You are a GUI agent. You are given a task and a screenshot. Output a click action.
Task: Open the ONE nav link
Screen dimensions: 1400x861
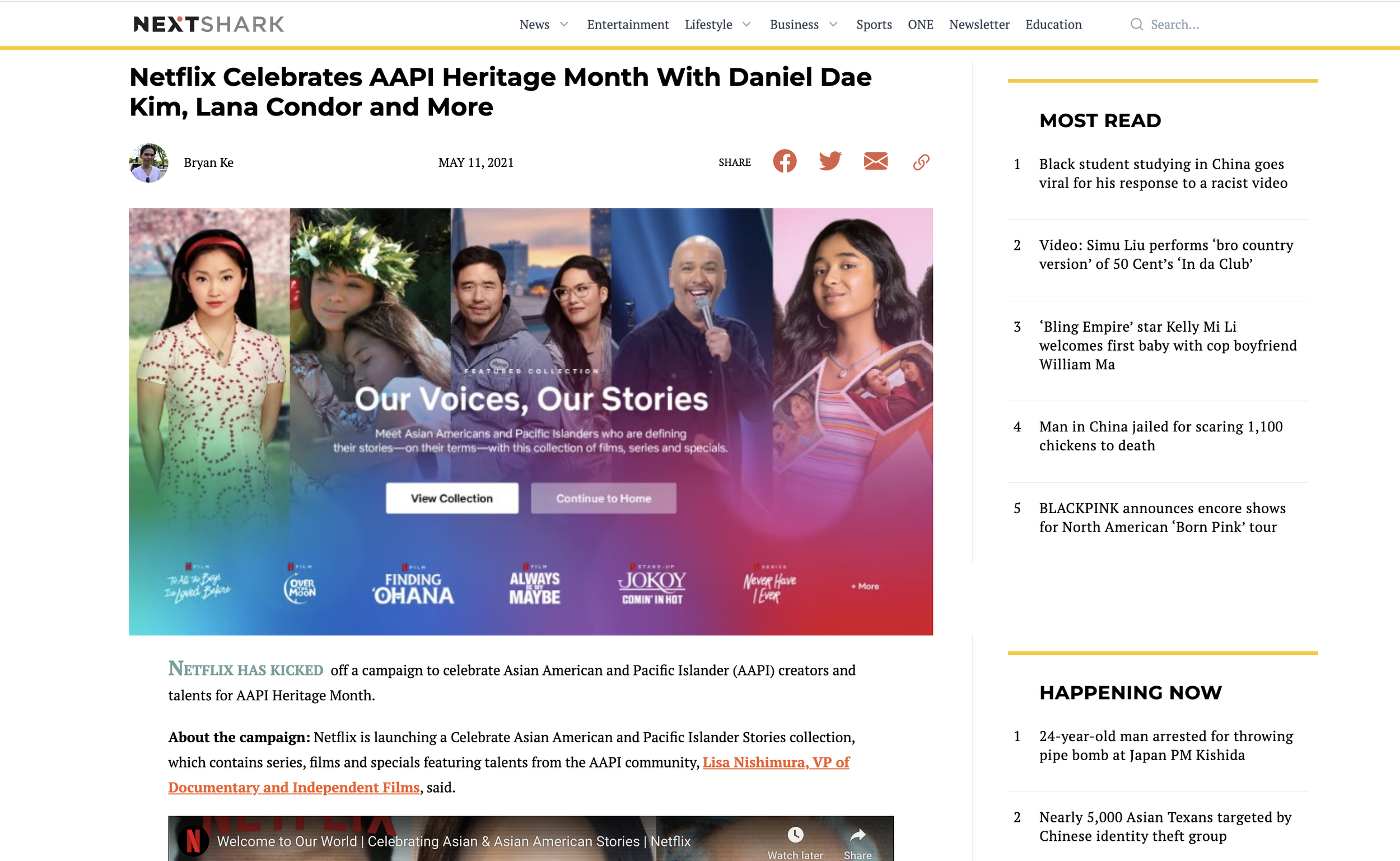coord(920,25)
